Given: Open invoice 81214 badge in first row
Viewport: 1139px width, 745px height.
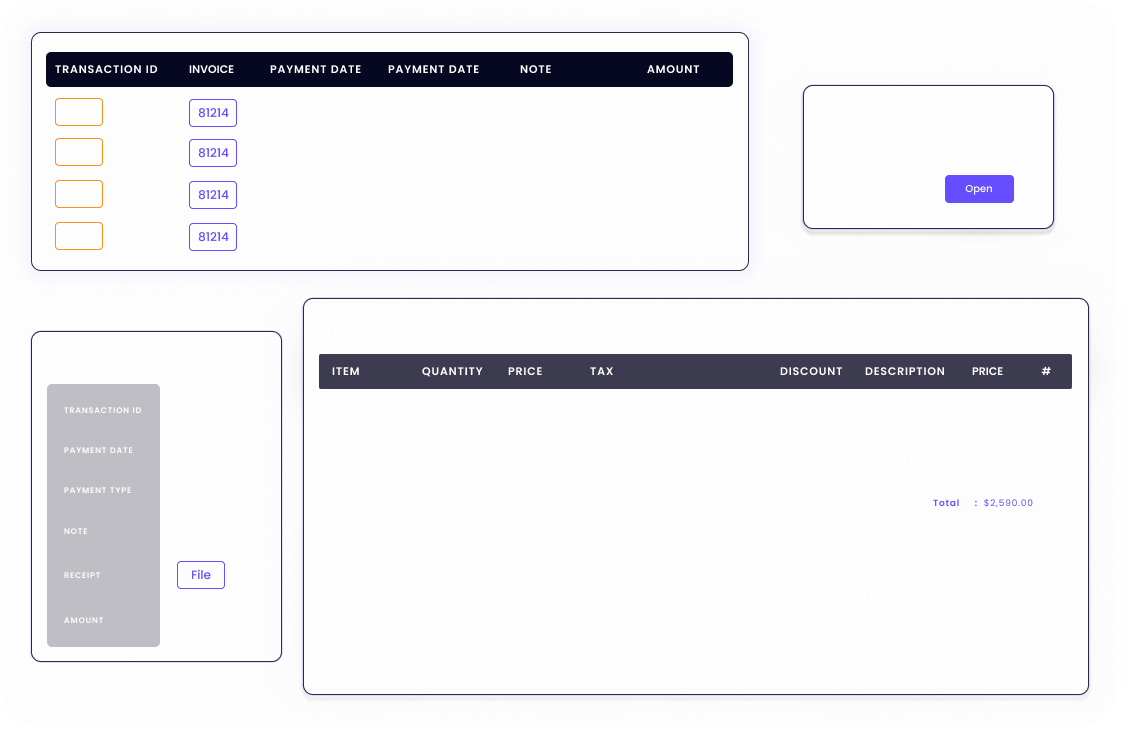Looking at the screenshot, I should coord(213,113).
